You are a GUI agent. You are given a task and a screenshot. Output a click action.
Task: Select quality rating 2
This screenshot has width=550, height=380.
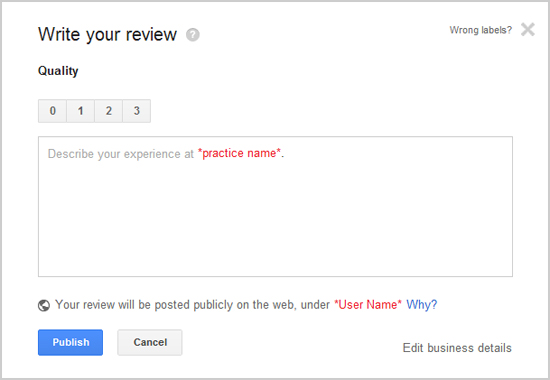108,111
